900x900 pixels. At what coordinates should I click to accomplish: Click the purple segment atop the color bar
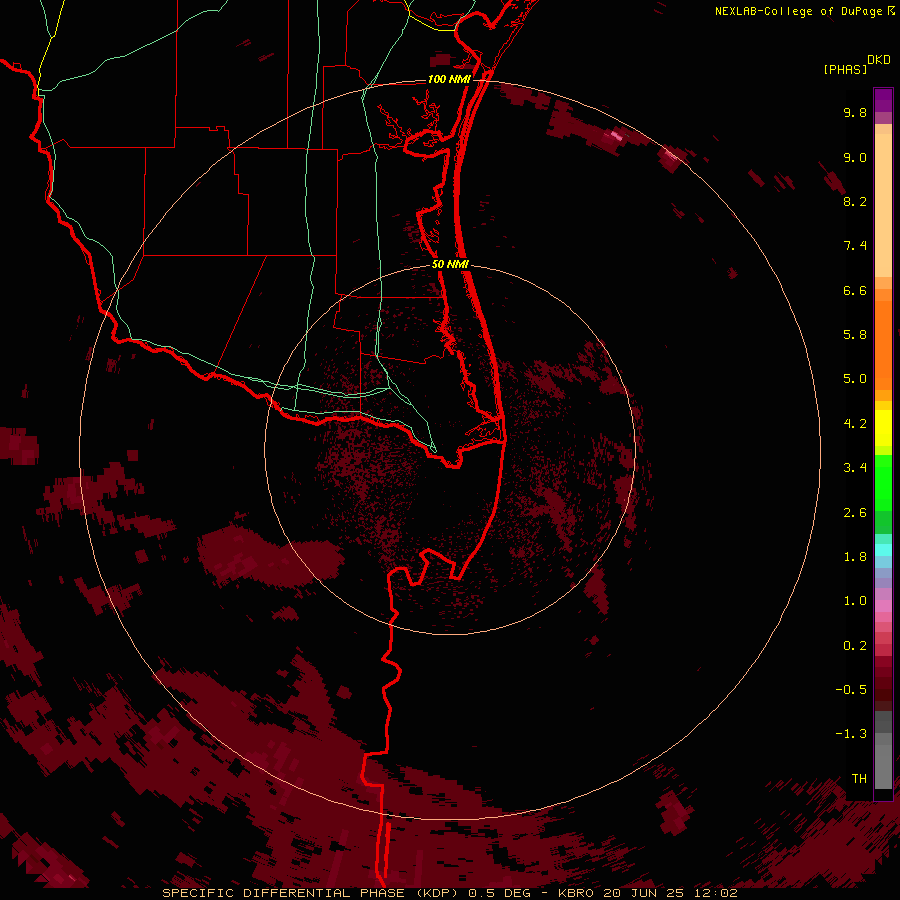[x=883, y=100]
